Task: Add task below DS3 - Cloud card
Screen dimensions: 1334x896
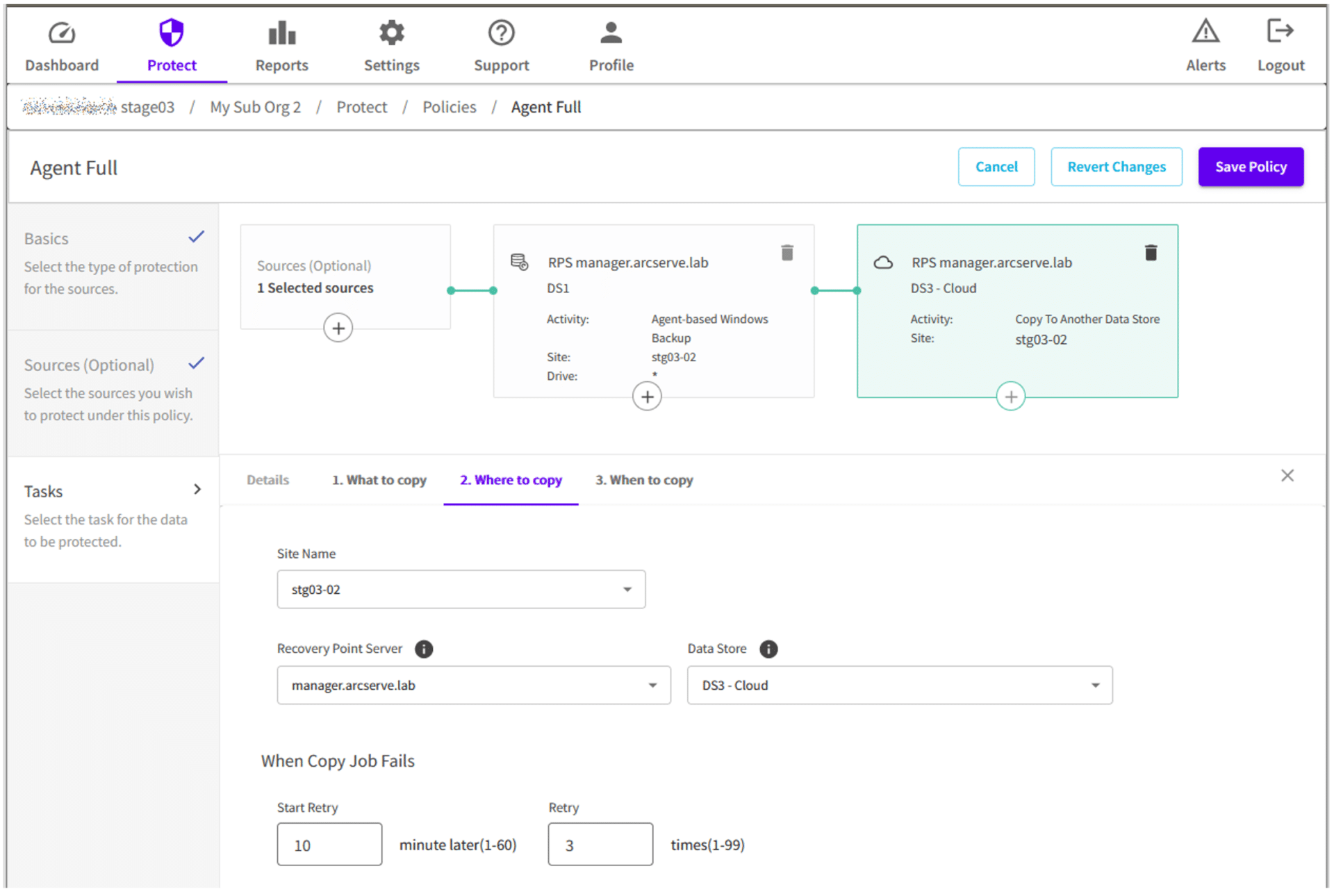Action: [x=1010, y=397]
